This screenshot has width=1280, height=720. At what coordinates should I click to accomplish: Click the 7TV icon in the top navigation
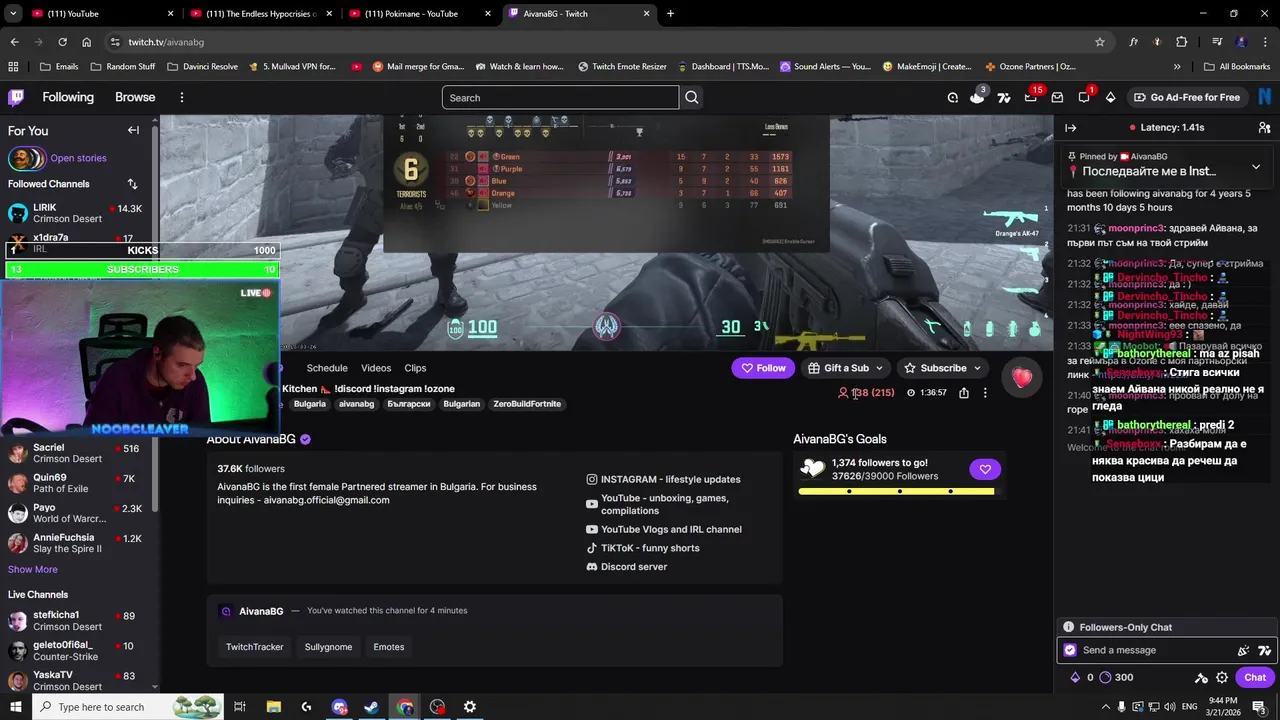point(1004,97)
